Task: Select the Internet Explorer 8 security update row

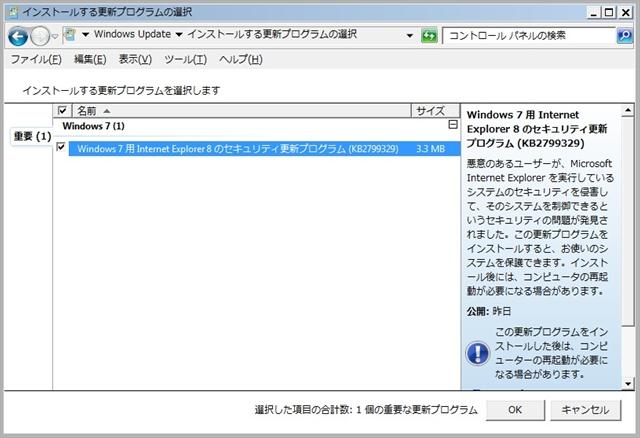Action: [x=264, y=149]
